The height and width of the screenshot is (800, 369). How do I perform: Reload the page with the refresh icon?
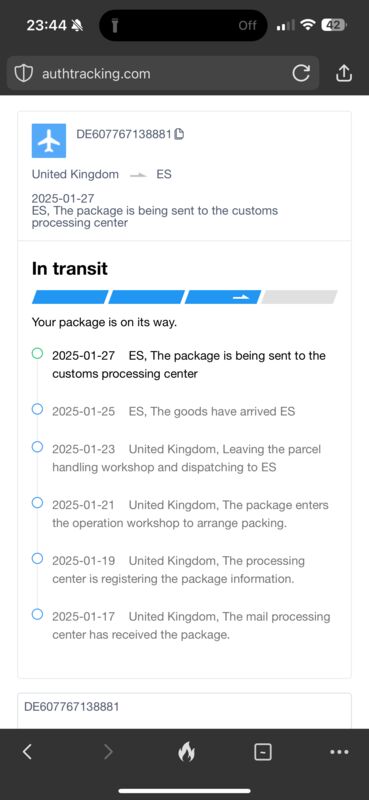301,73
